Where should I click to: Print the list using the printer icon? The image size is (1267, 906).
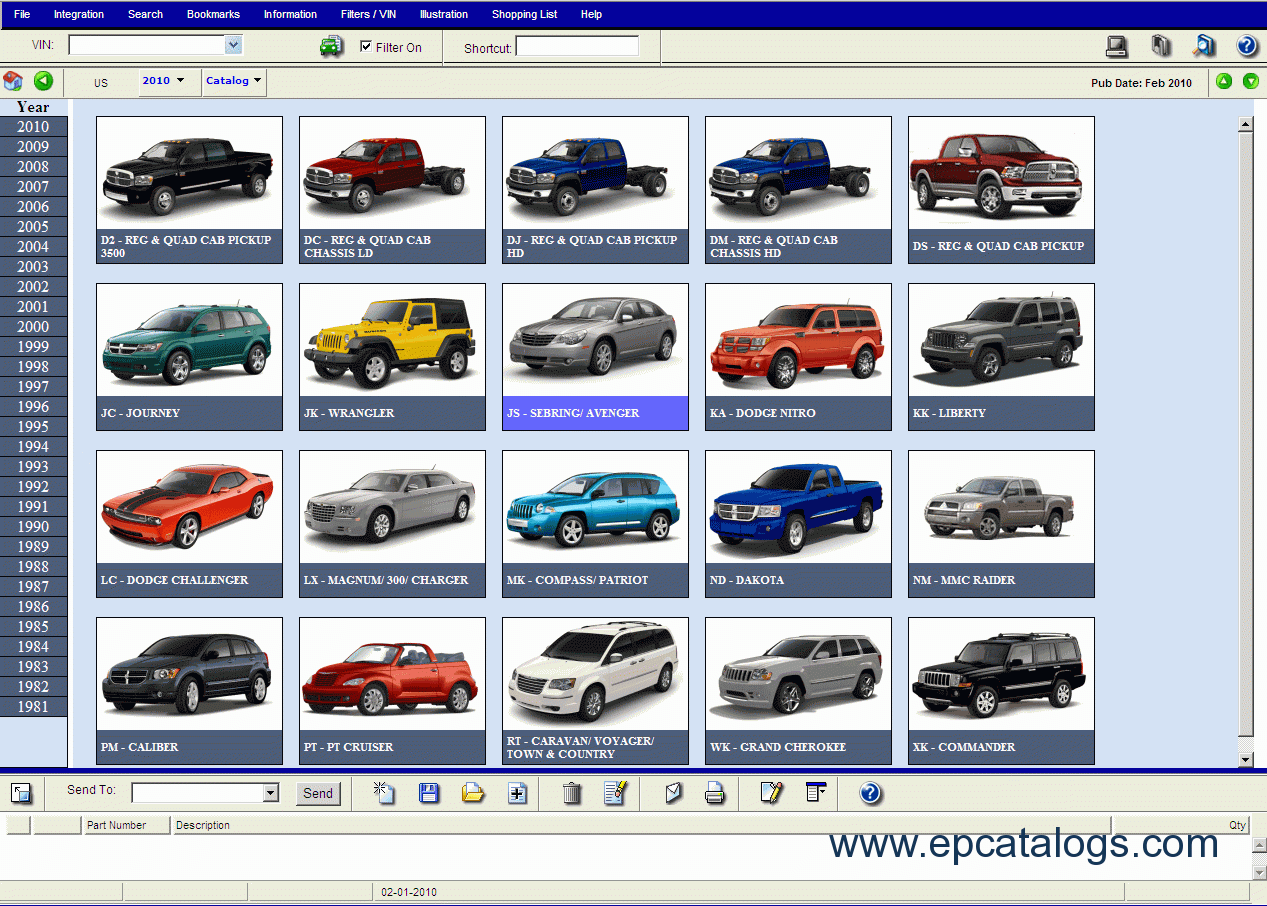click(715, 793)
